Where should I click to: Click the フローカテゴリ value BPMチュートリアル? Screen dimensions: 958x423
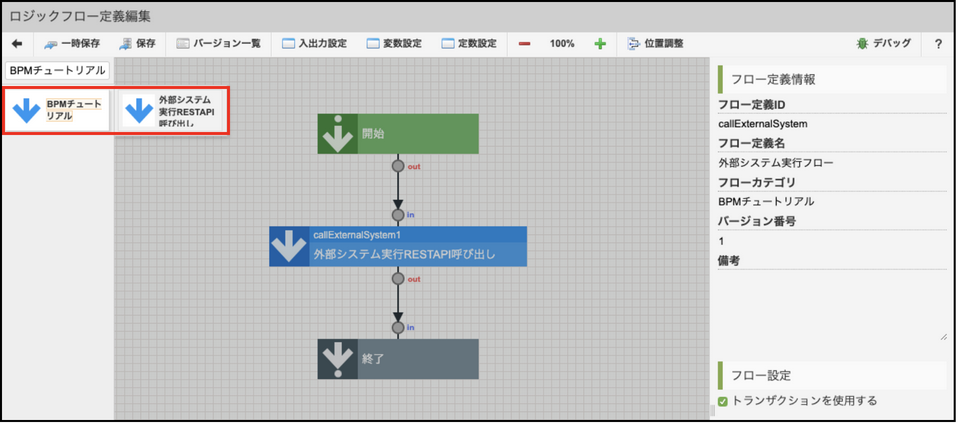tap(766, 201)
